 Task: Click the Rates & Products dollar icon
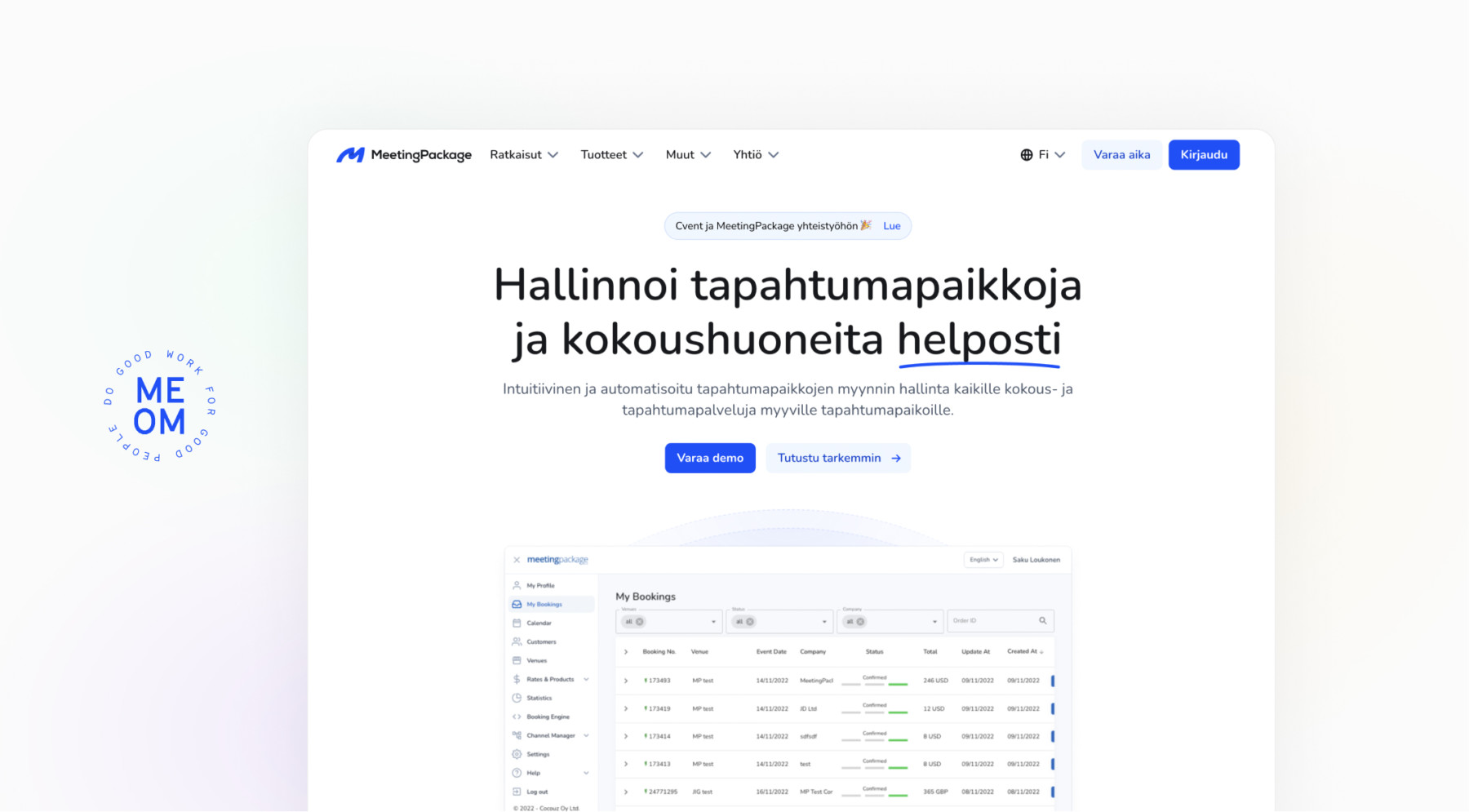[x=517, y=680]
